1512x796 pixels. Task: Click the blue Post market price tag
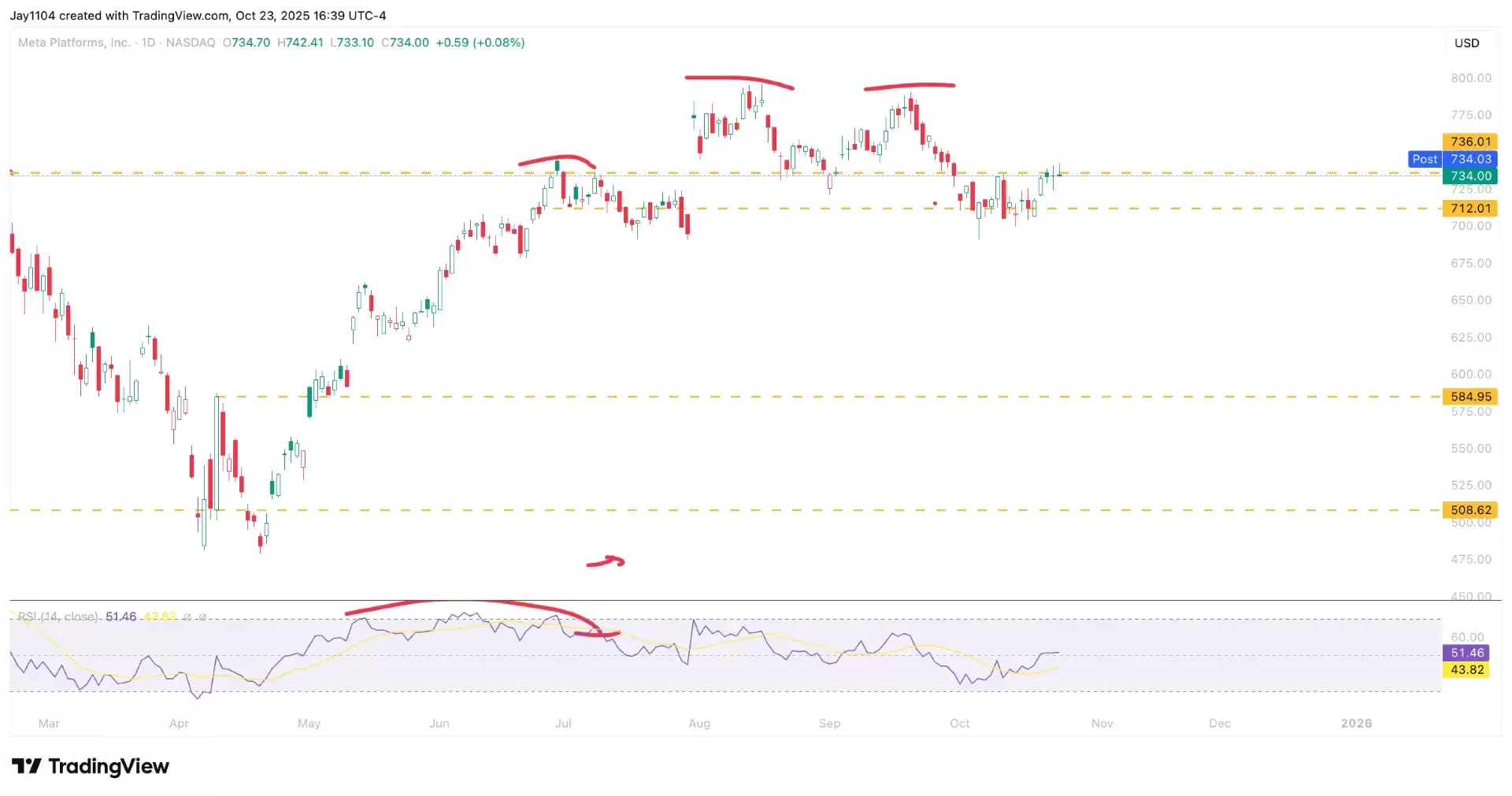(x=1425, y=159)
